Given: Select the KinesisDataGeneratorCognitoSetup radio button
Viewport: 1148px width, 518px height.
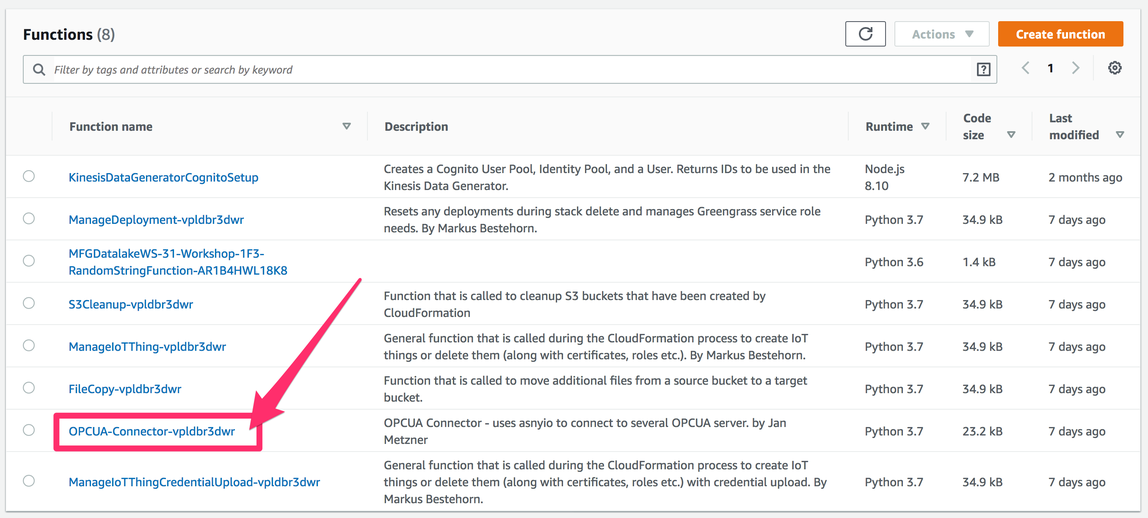Looking at the screenshot, I should click(x=29, y=176).
